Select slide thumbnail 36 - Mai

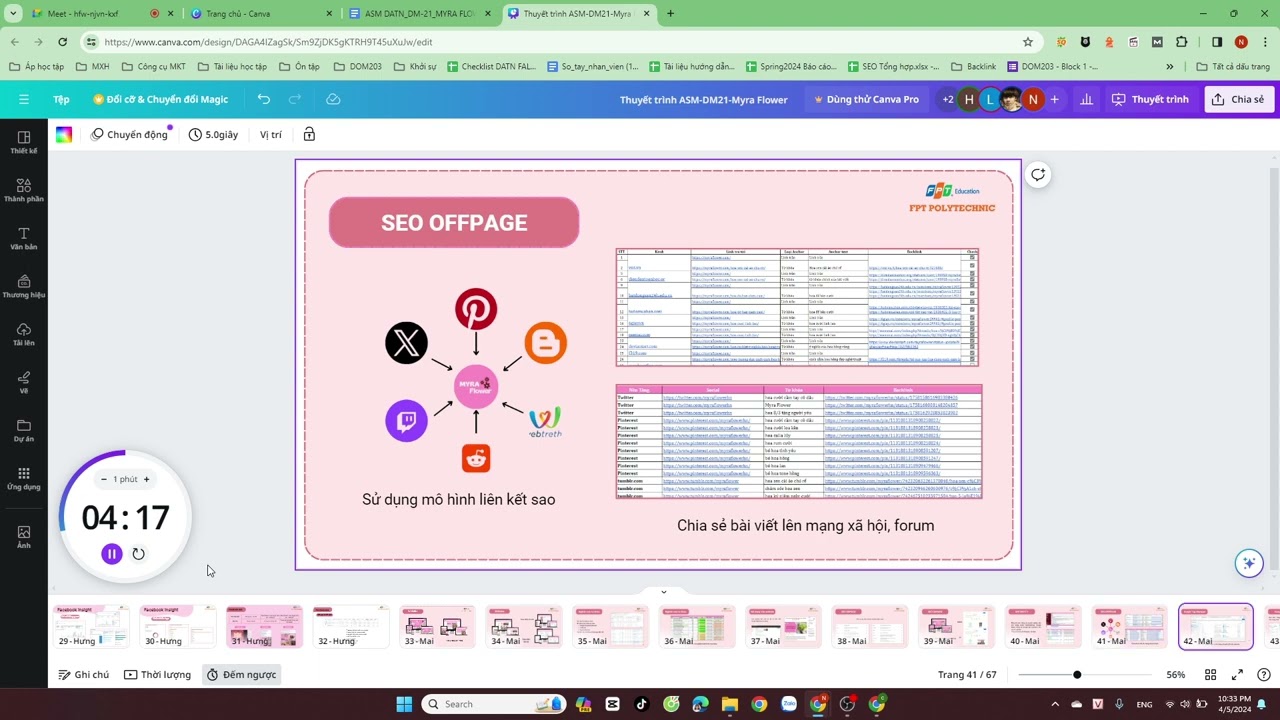click(697, 627)
